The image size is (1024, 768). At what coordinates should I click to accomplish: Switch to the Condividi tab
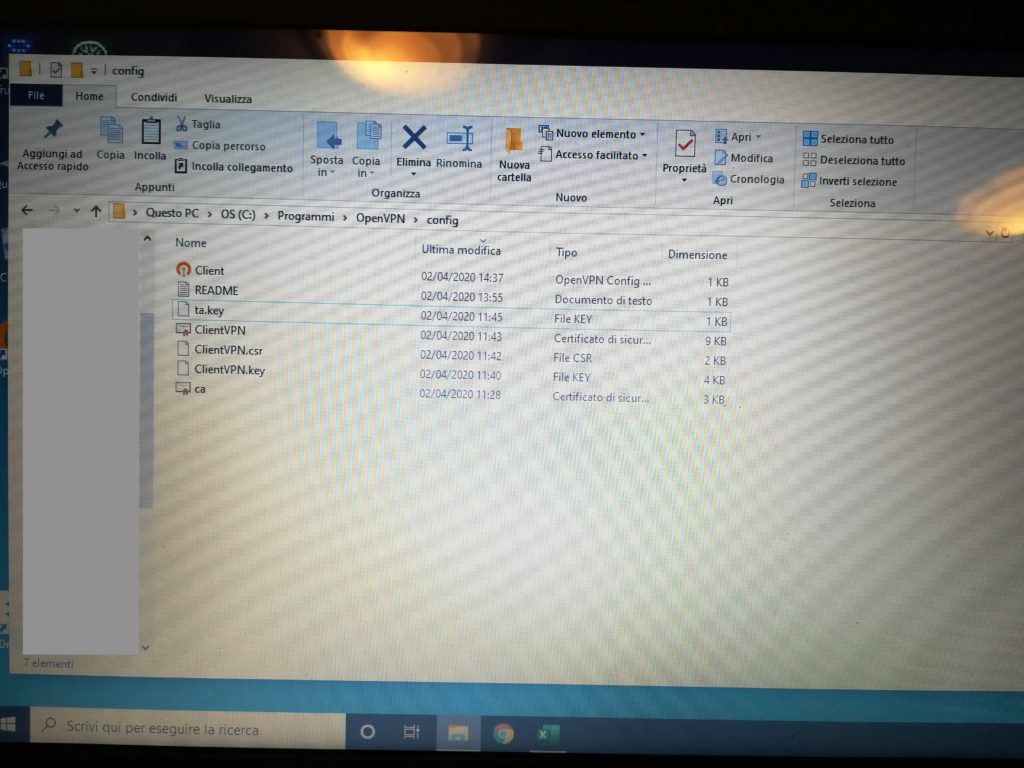[153, 97]
